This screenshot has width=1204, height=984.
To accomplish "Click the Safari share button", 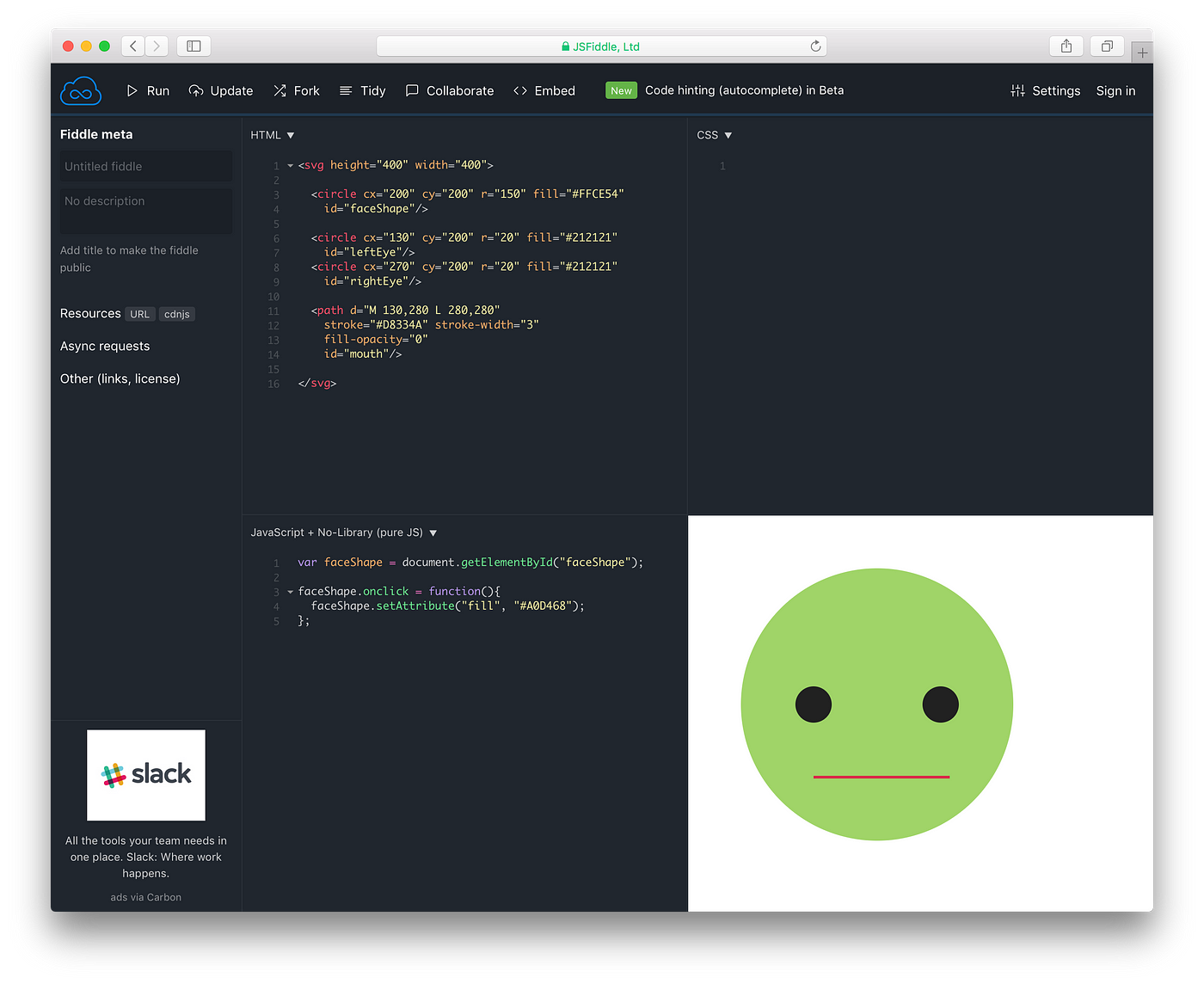I will [x=1066, y=46].
